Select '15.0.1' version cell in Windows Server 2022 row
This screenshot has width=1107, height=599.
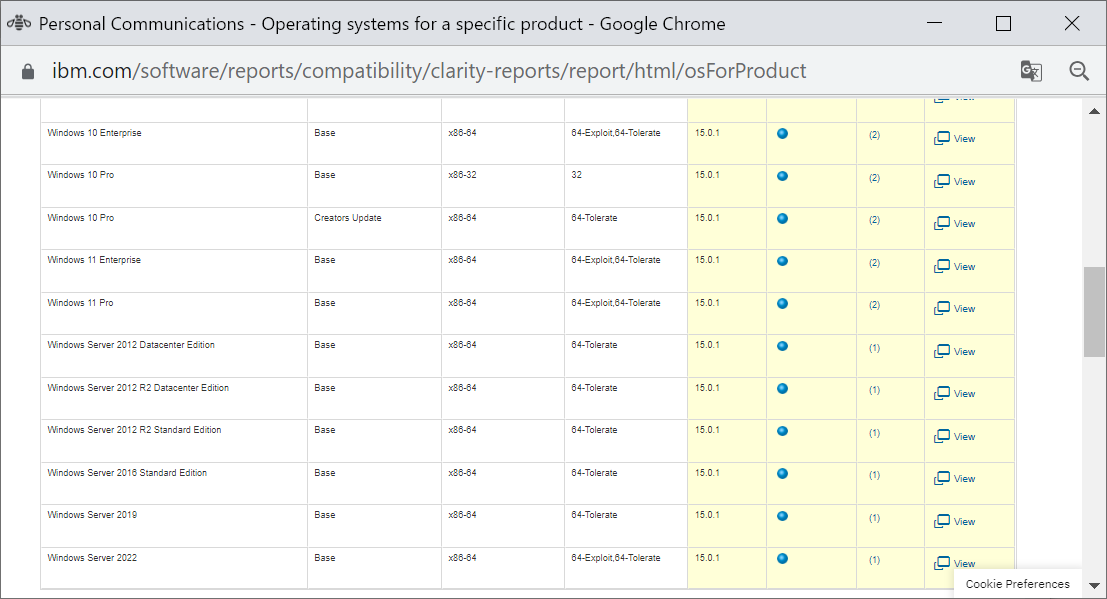(x=707, y=558)
